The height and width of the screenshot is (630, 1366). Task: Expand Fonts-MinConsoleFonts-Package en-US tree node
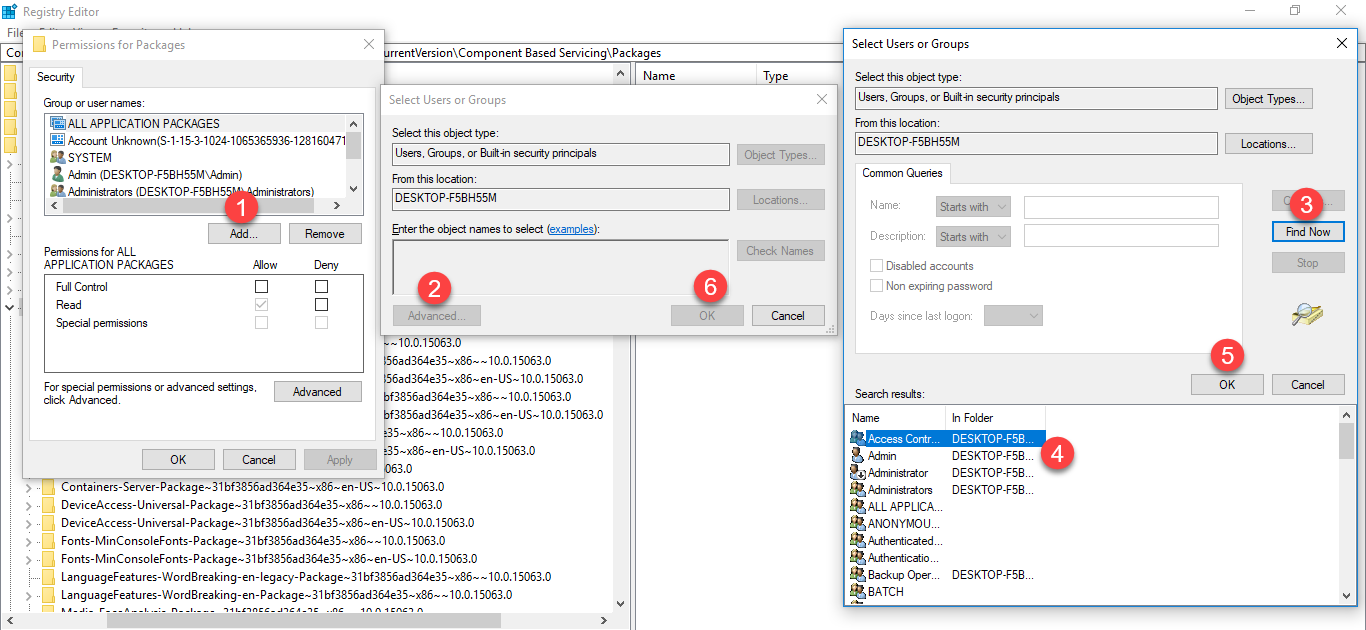click(29, 559)
